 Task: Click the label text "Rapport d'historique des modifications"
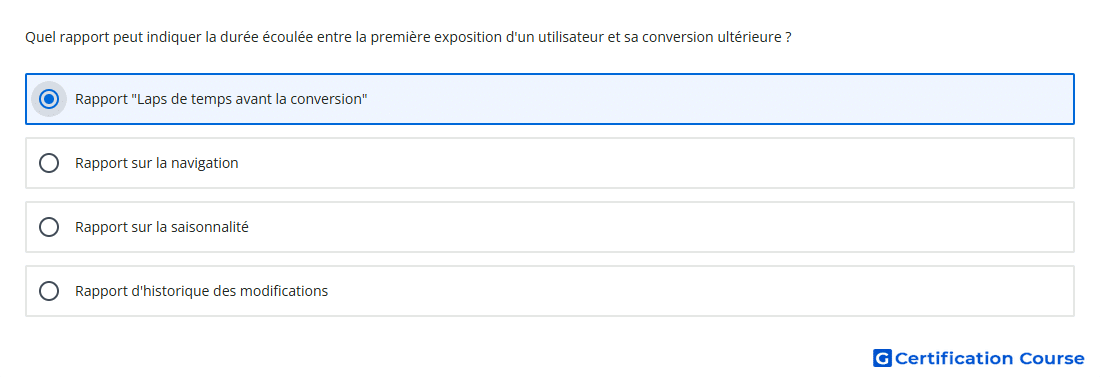click(x=201, y=291)
